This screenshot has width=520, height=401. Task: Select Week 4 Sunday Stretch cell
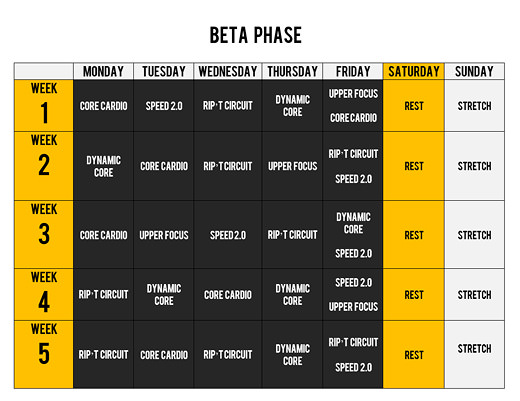(x=474, y=295)
